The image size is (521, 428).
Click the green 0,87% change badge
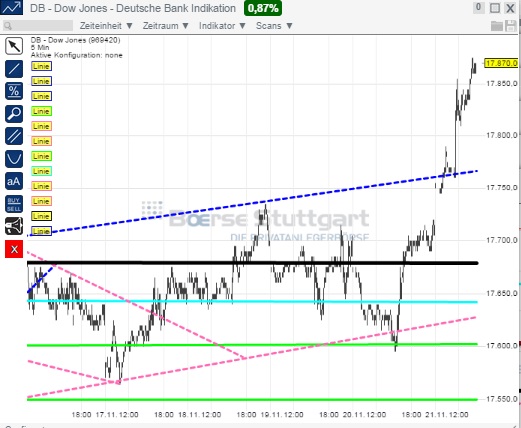point(263,8)
